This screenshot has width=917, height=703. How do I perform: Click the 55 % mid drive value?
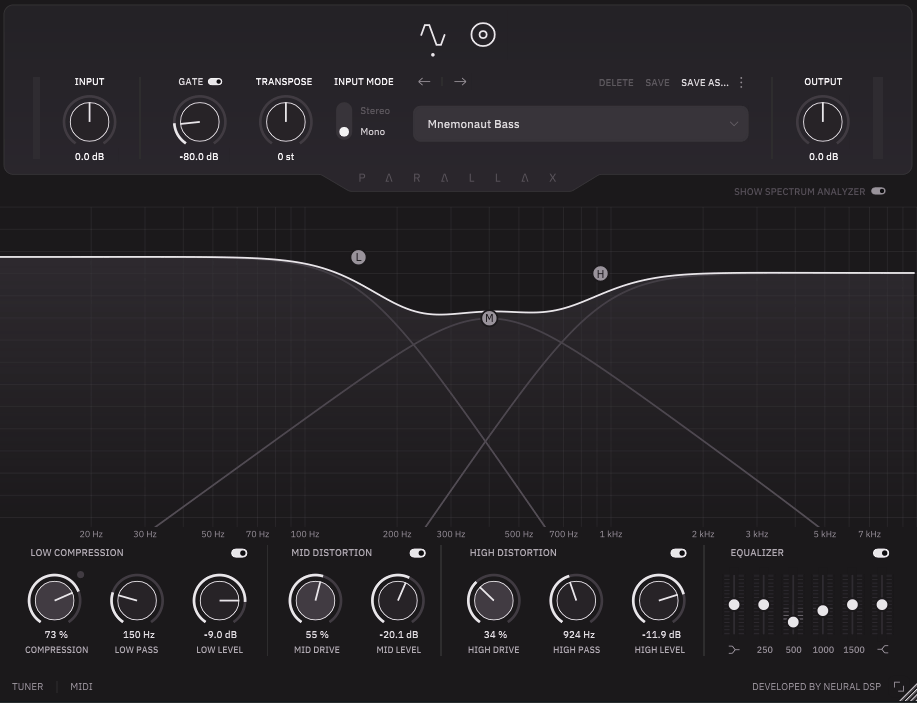tap(317, 635)
